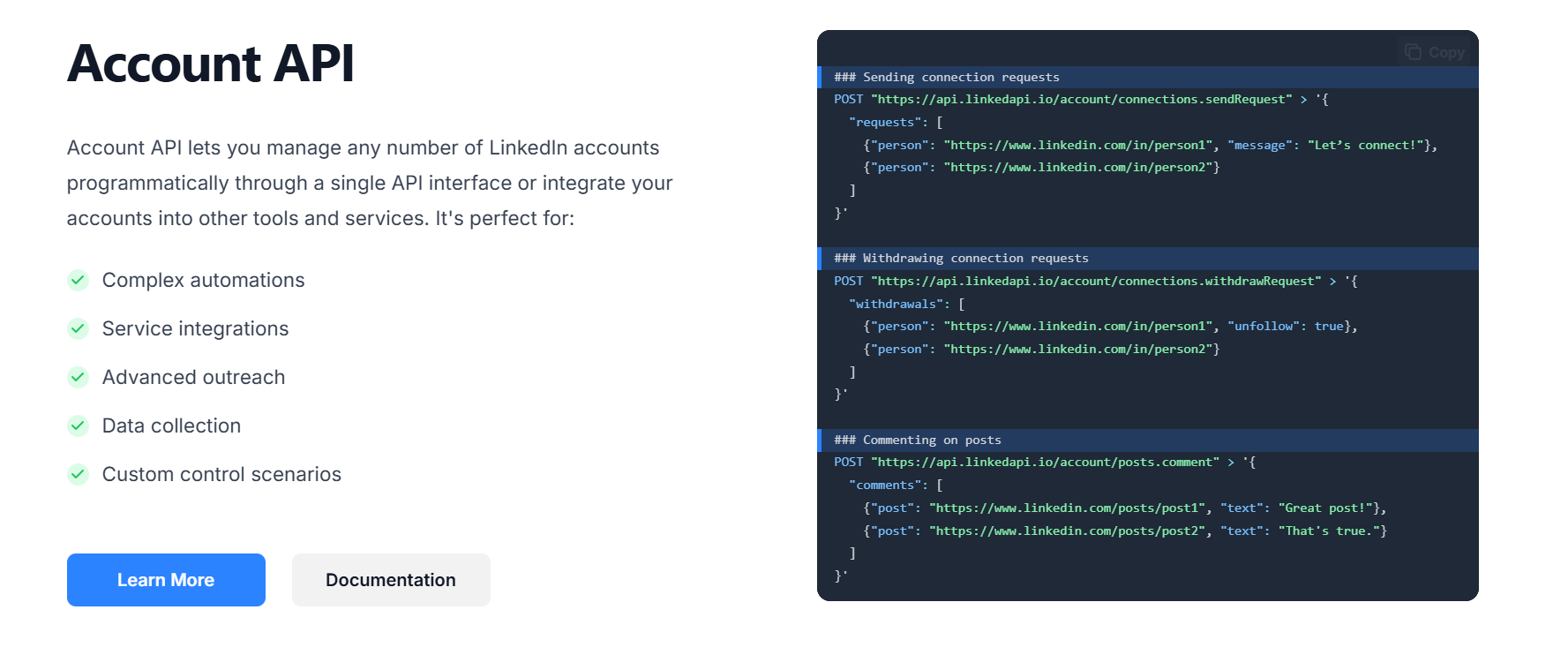This screenshot has height=670, width=1568.
Task: Click the green checkmark beside Data collection
Action: click(79, 425)
